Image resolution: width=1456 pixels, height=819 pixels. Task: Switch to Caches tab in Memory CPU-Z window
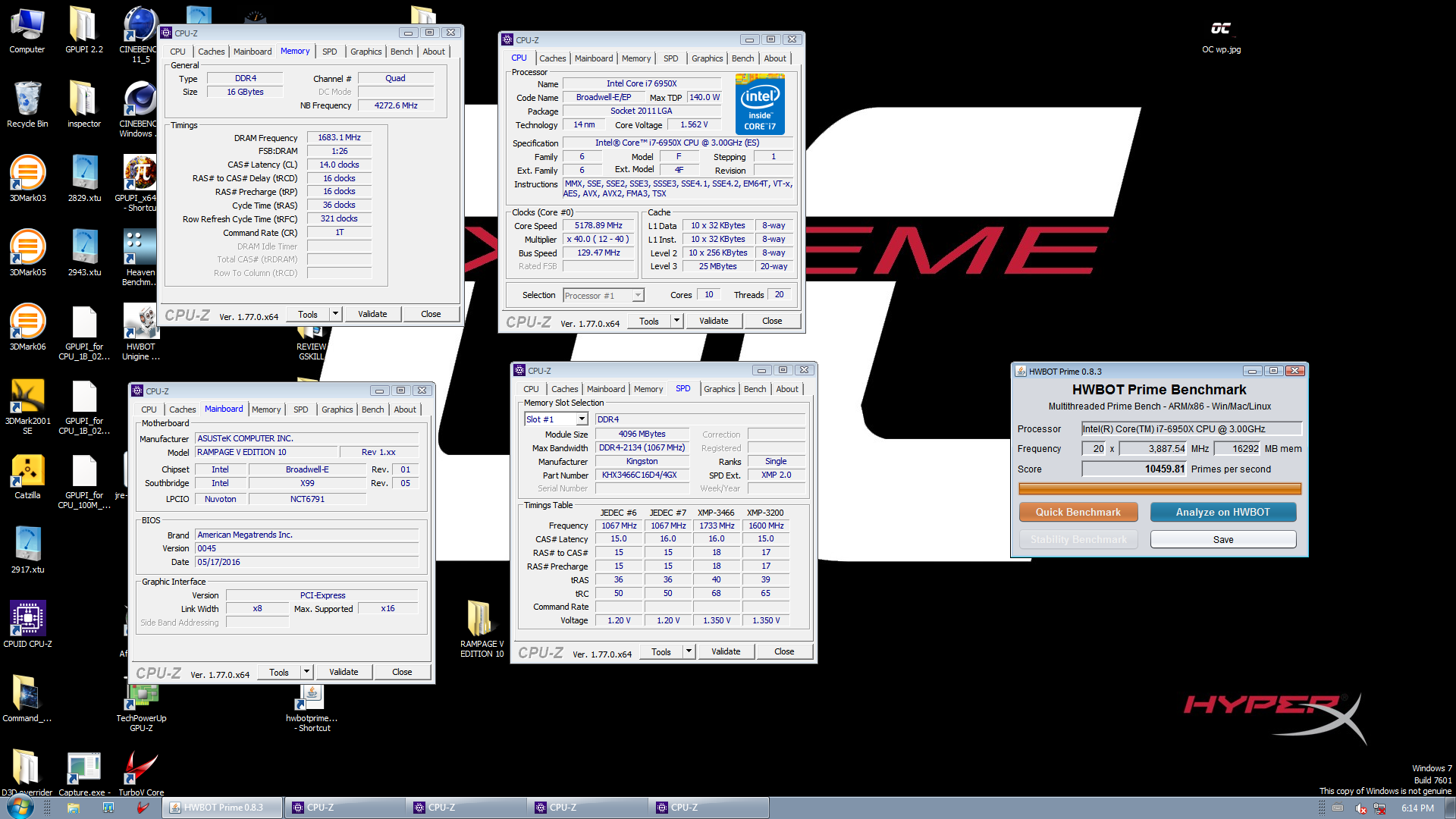pos(212,52)
